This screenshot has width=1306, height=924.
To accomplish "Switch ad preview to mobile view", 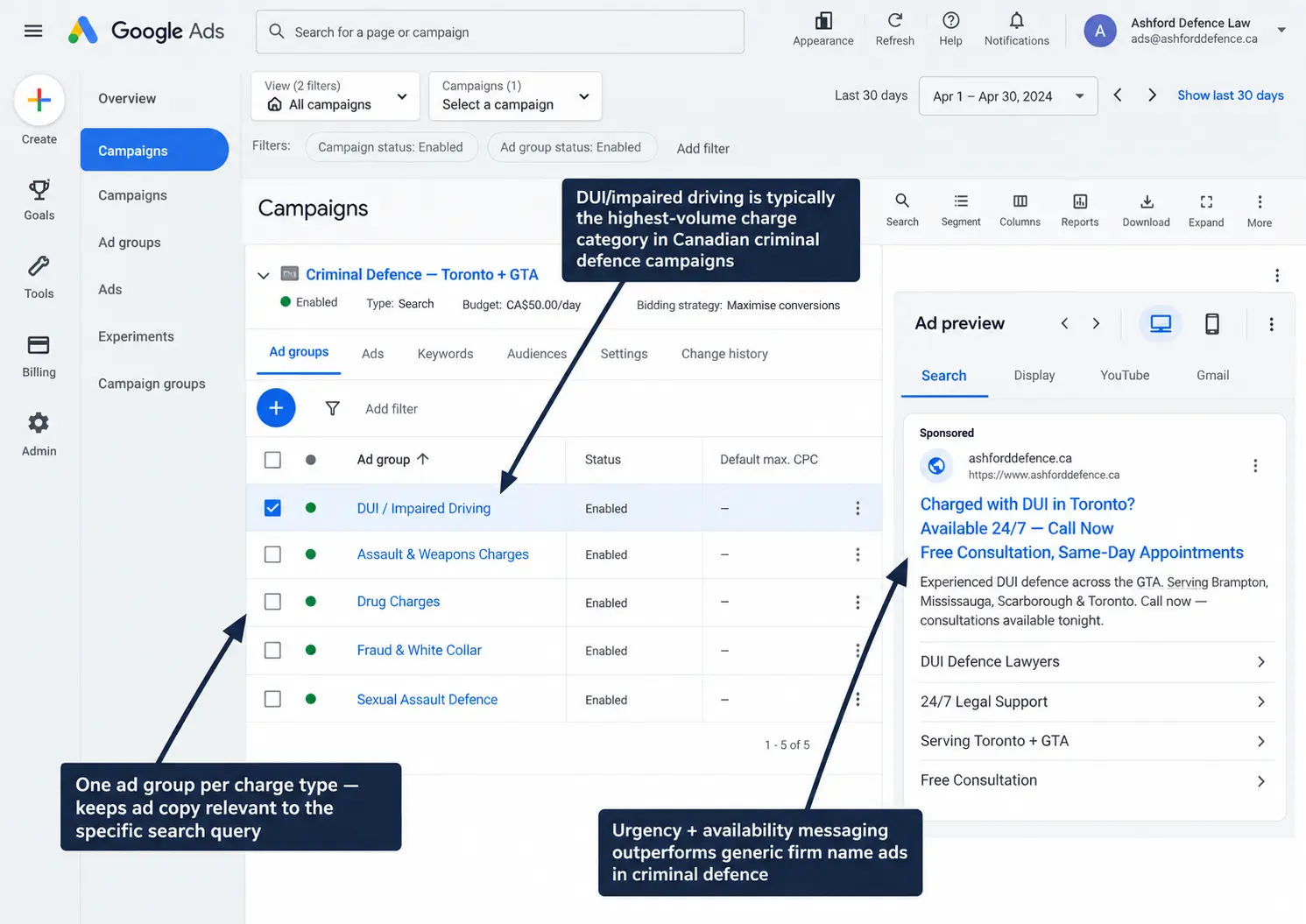I will pos(1212,324).
